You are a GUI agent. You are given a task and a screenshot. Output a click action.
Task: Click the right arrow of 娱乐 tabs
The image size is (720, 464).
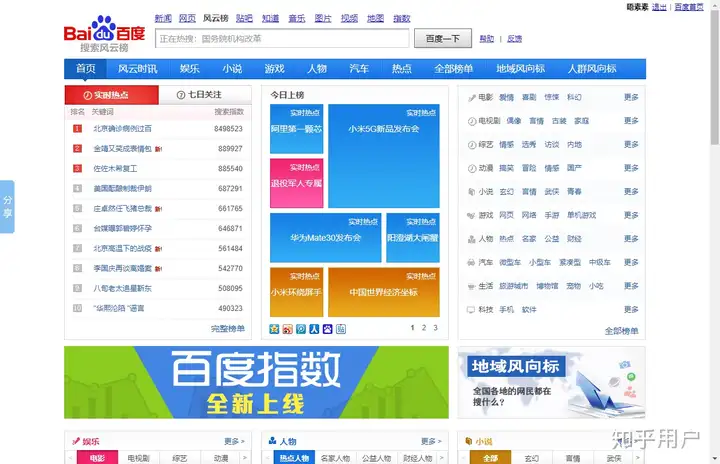point(245,458)
